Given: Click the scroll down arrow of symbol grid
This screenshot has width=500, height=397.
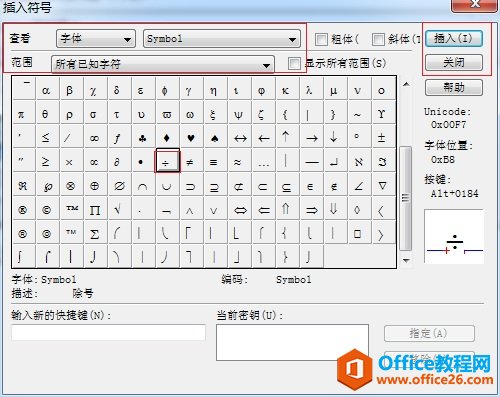Looking at the screenshot, I should [x=406, y=260].
